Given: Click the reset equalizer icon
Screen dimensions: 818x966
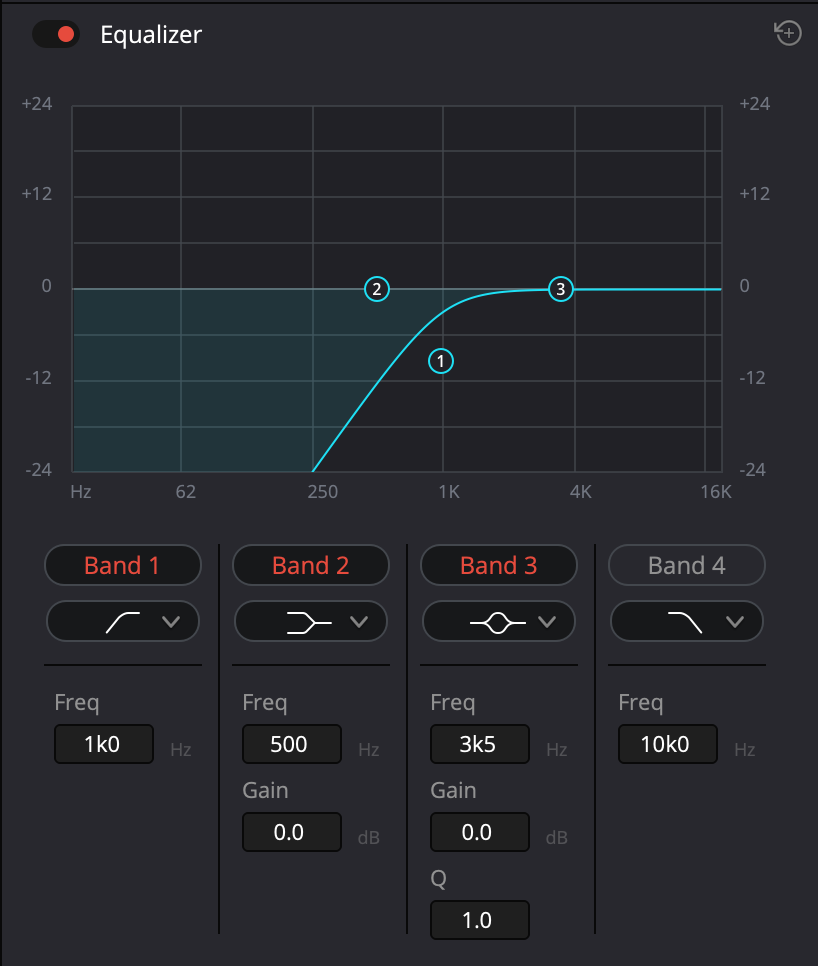Looking at the screenshot, I should coord(788,34).
